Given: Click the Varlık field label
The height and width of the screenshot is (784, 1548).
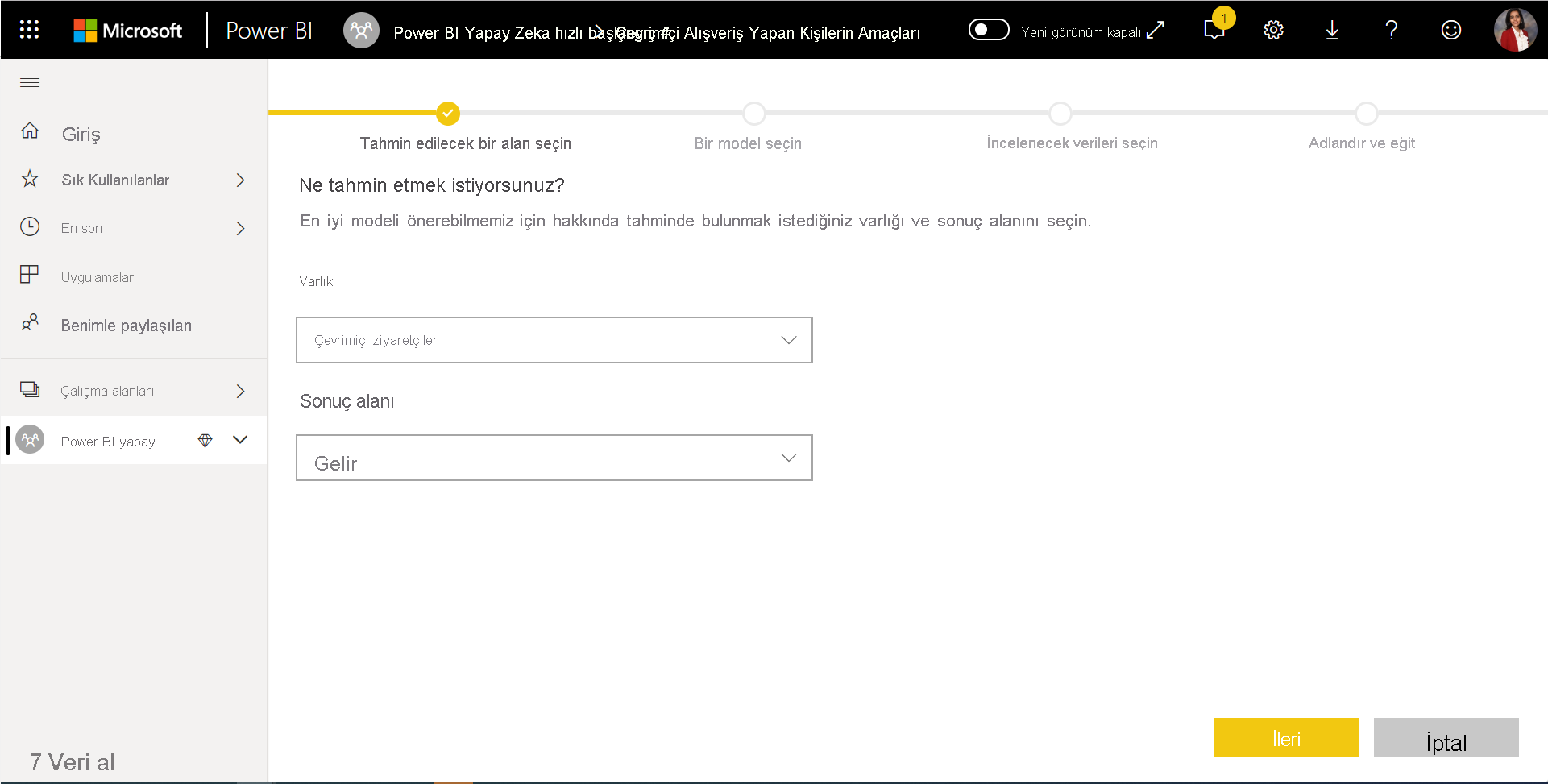Looking at the screenshot, I should [x=316, y=281].
